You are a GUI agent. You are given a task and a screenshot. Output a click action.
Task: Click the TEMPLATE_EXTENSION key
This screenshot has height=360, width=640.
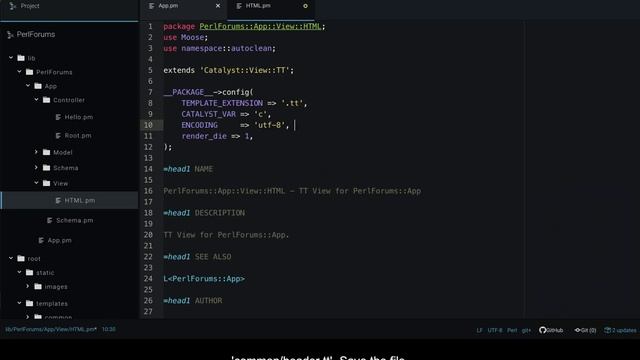(x=222, y=103)
